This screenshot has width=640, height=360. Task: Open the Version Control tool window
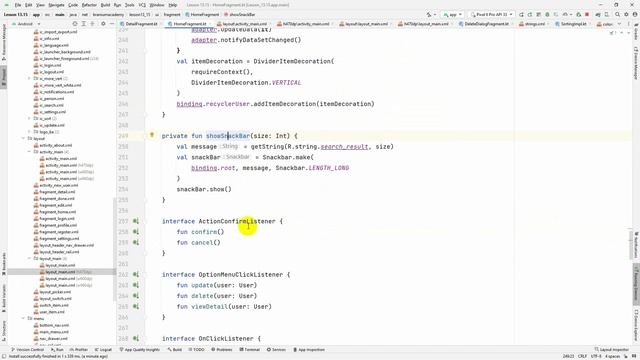pyautogui.click(x=27, y=350)
